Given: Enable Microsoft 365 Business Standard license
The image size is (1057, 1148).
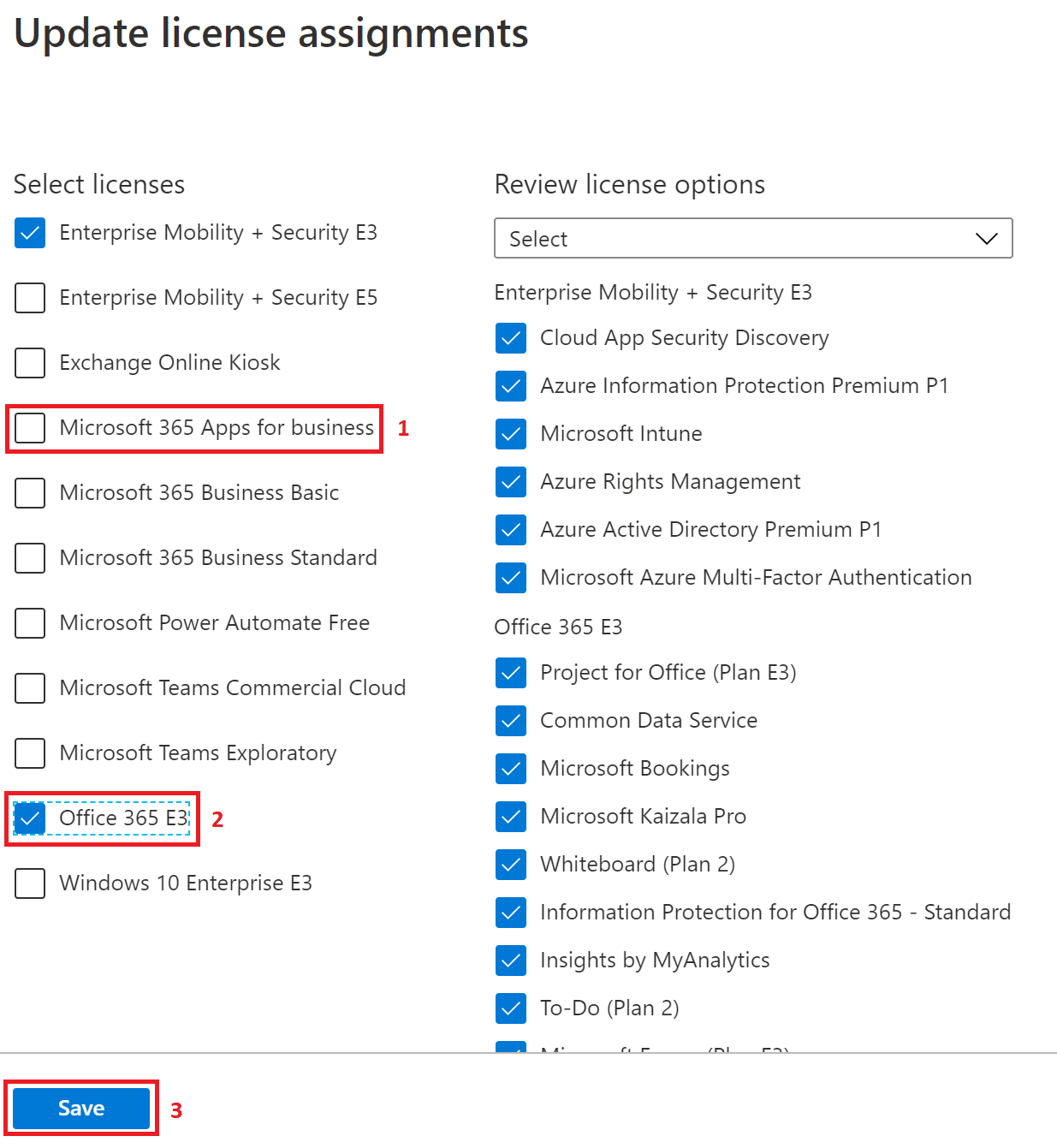Looking at the screenshot, I should point(30,558).
